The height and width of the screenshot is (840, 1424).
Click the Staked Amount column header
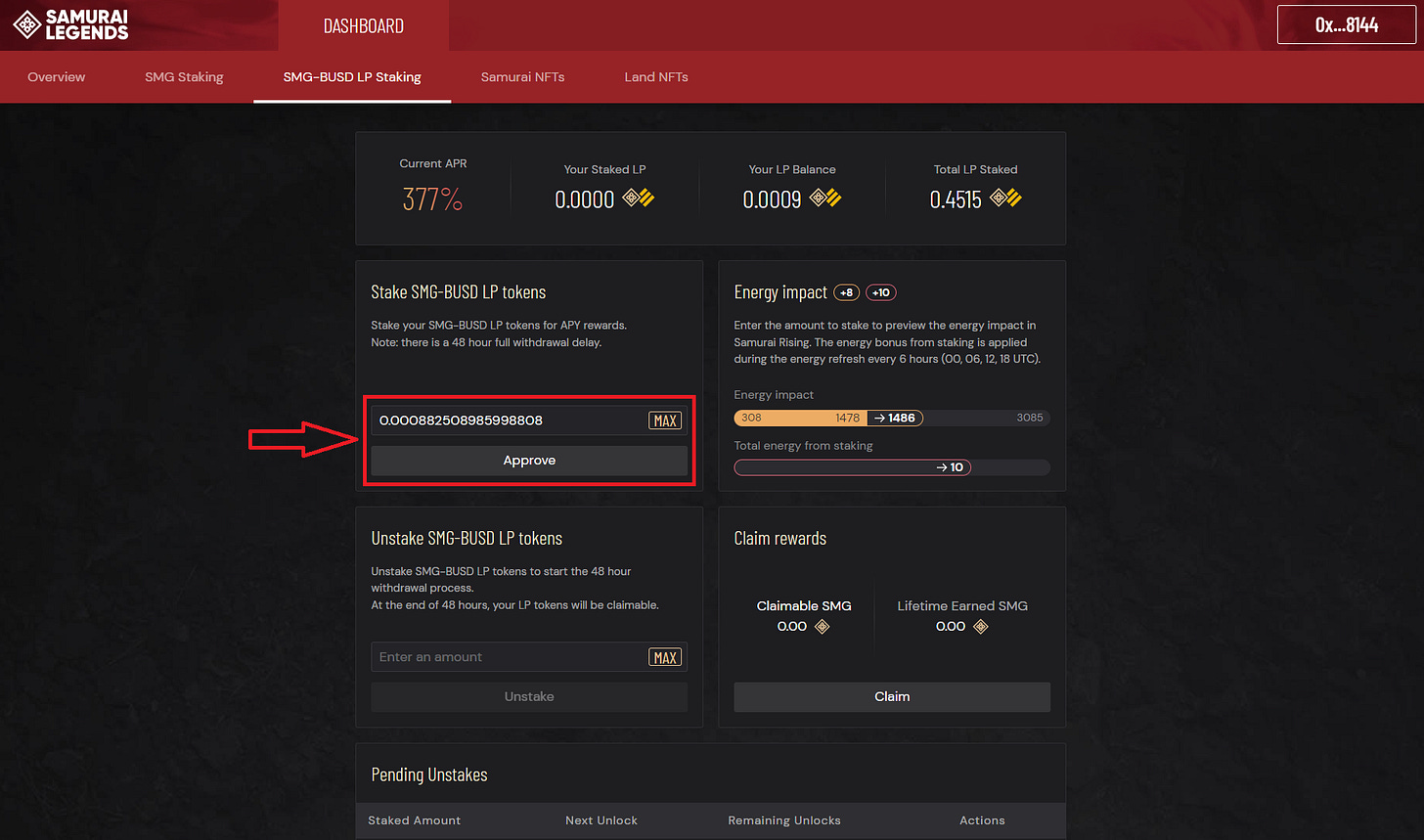click(x=414, y=820)
